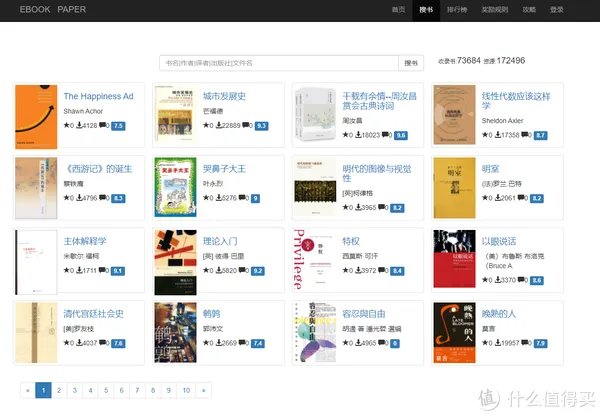Image resolution: width=600 pixels, height=416 pixels.
Task: Open 清代宫廷社会史 book title
Action: (93, 314)
